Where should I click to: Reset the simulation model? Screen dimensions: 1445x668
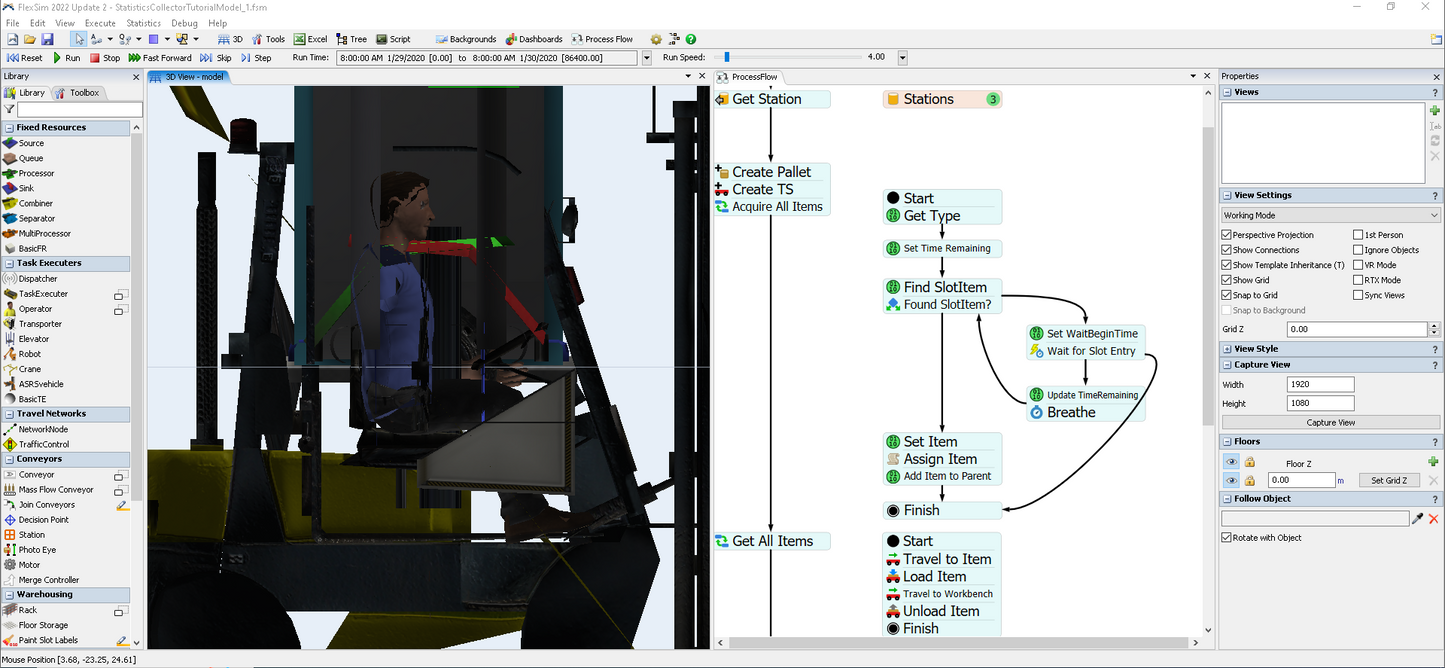click(x=25, y=57)
